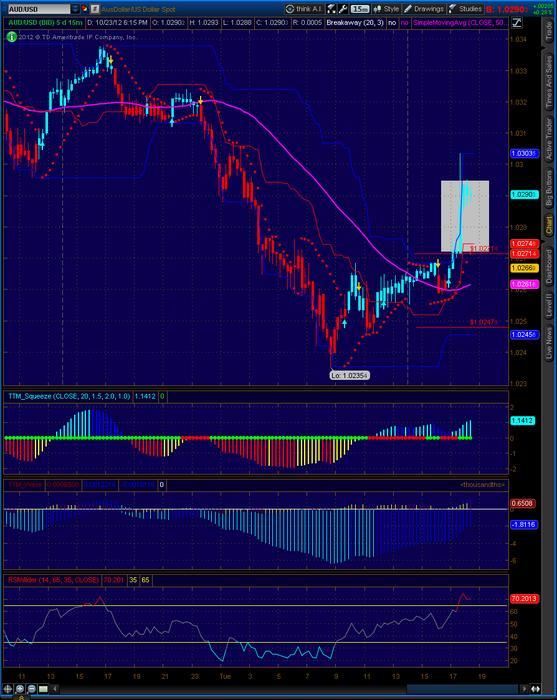
Task: Click the RSIWilder study label
Action: click(x=53, y=580)
